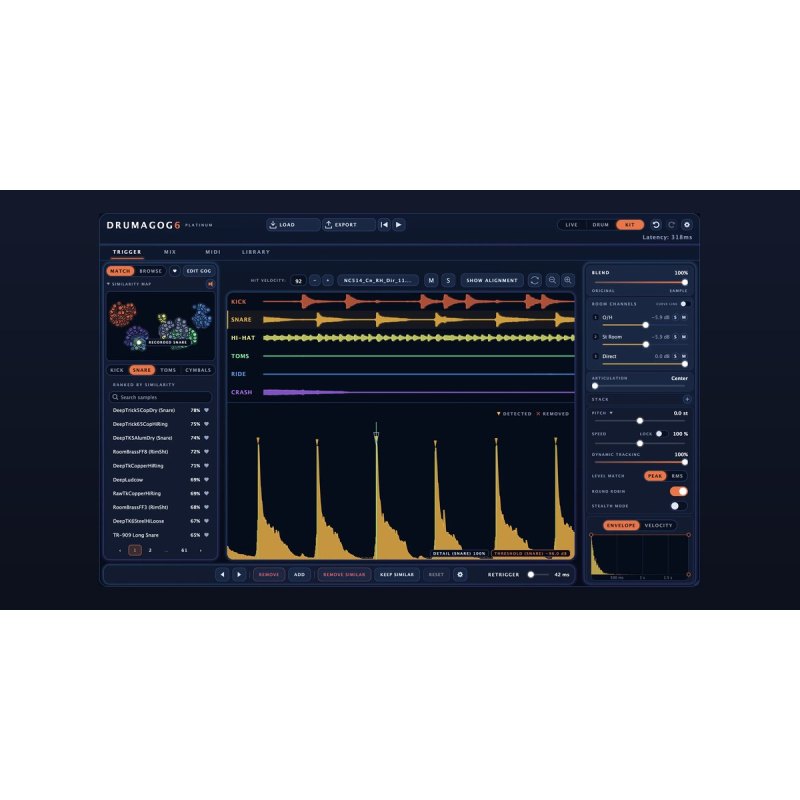The width and height of the screenshot is (800, 800).
Task: Go to previous hit with left arrow
Action: (x=222, y=574)
